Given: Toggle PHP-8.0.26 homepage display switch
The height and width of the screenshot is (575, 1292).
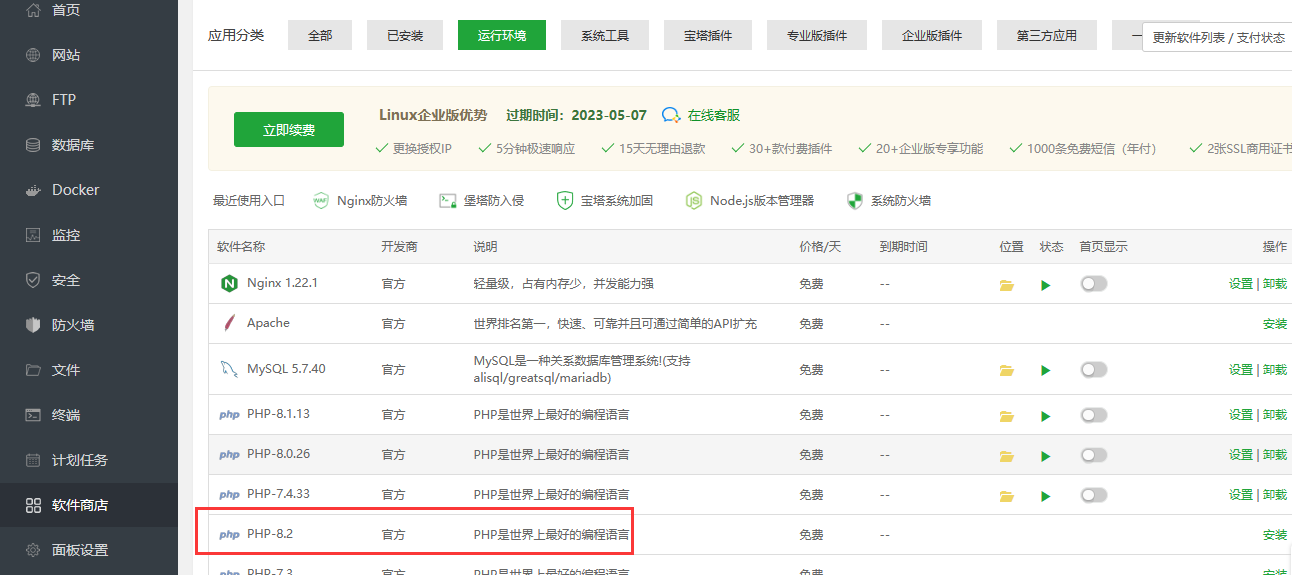Looking at the screenshot, I should (1094, 455).
